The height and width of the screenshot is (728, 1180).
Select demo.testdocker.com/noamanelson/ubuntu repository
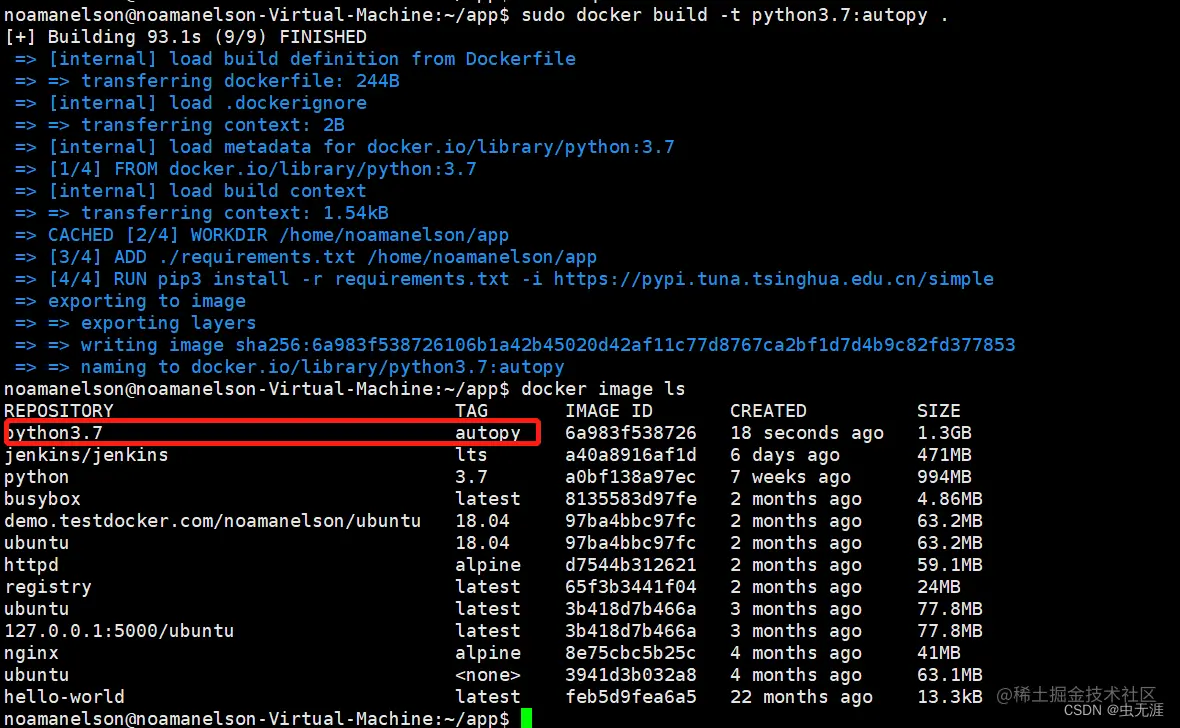[212, 521]
